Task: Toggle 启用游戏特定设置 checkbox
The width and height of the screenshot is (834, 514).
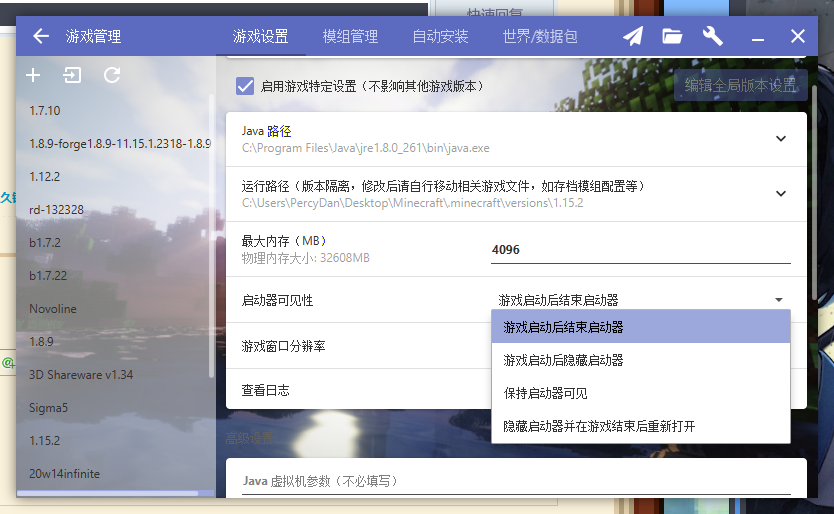Action: [245, 86]
